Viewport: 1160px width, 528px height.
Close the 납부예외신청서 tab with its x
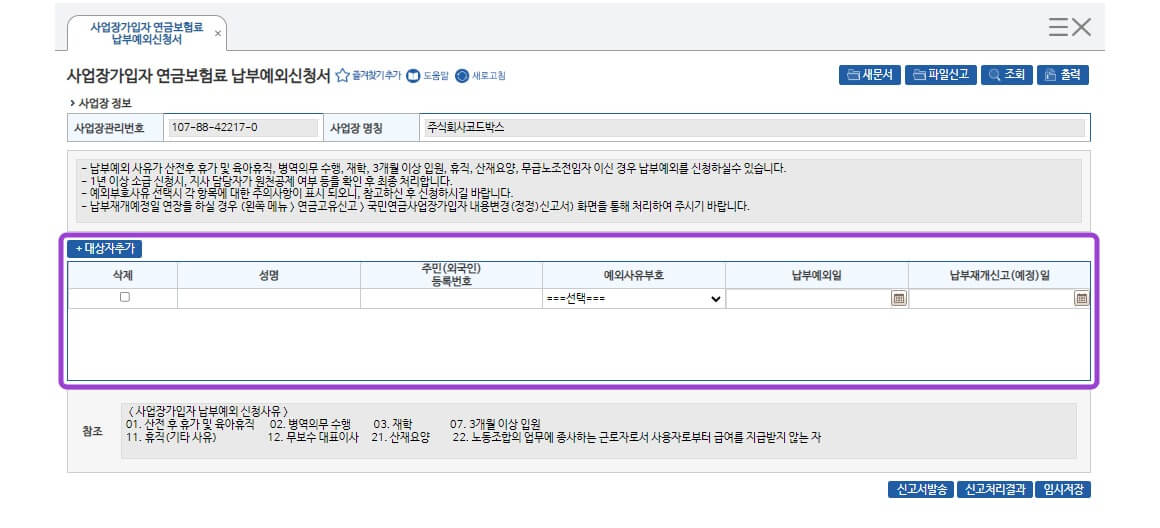point(218,34)
